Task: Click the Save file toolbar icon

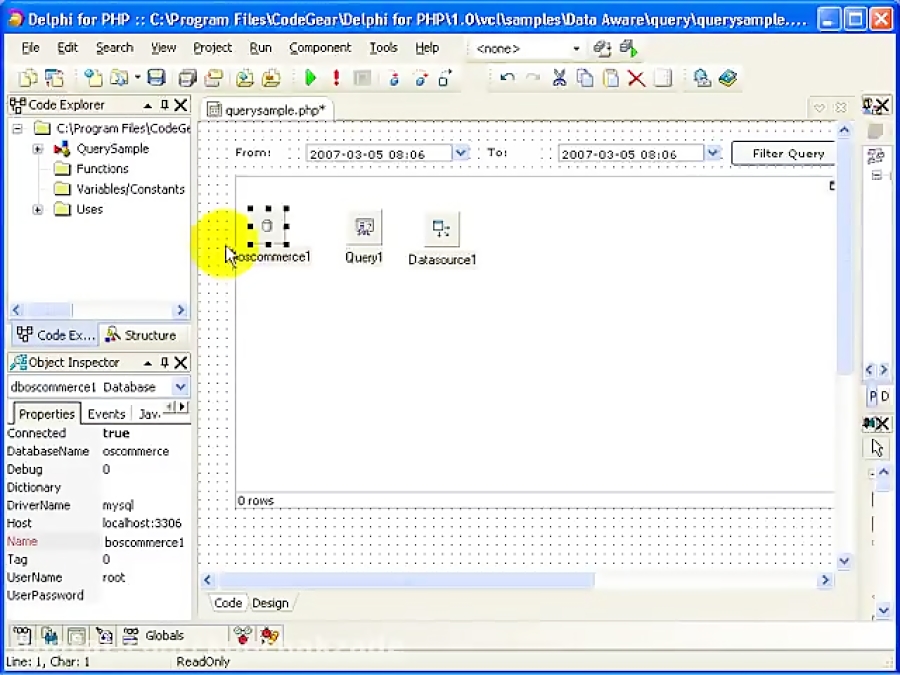Action: click(x=158, y=78)
